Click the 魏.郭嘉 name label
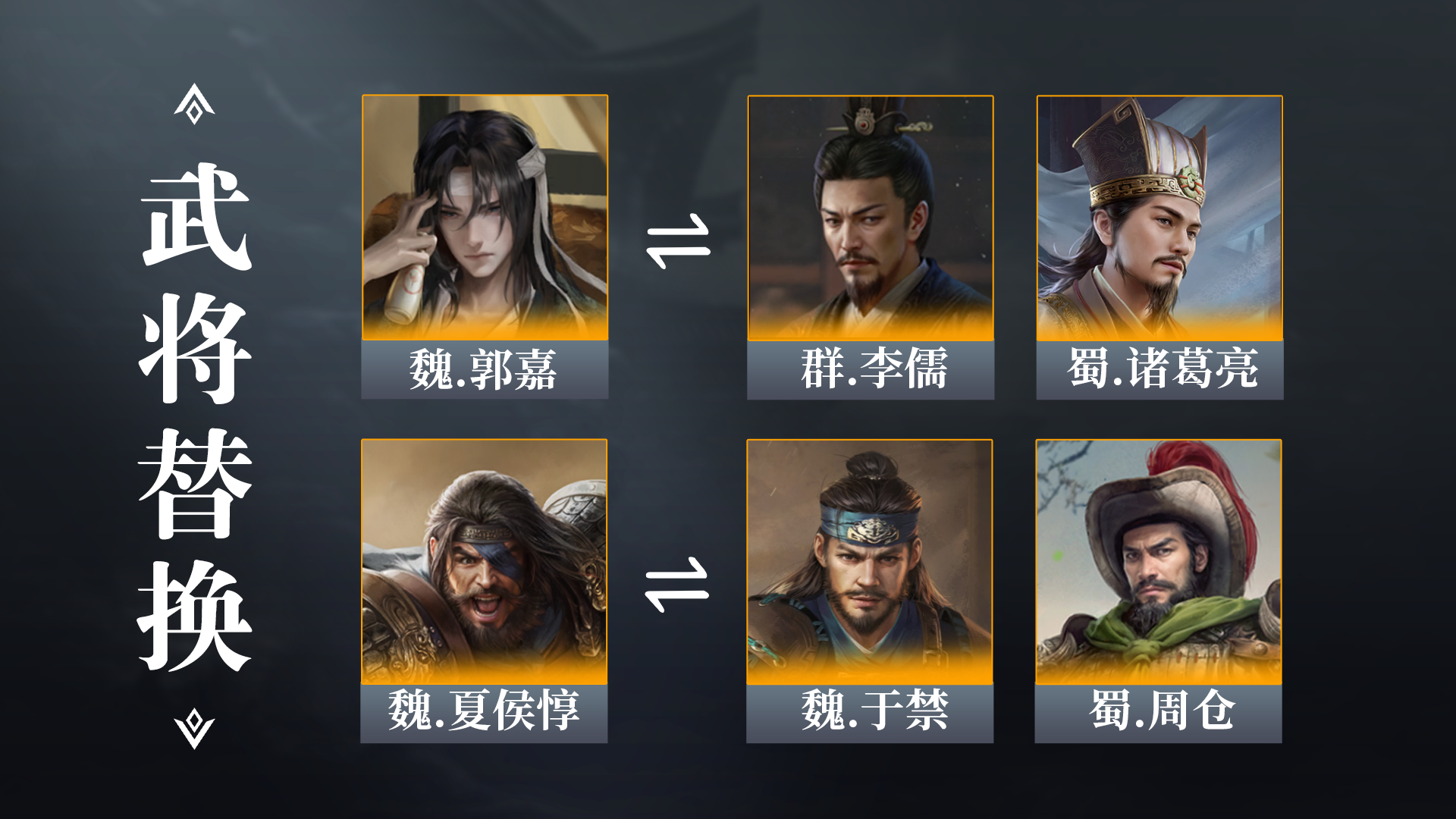Screen dimensions: 1456x819 [x=485, y=370]
